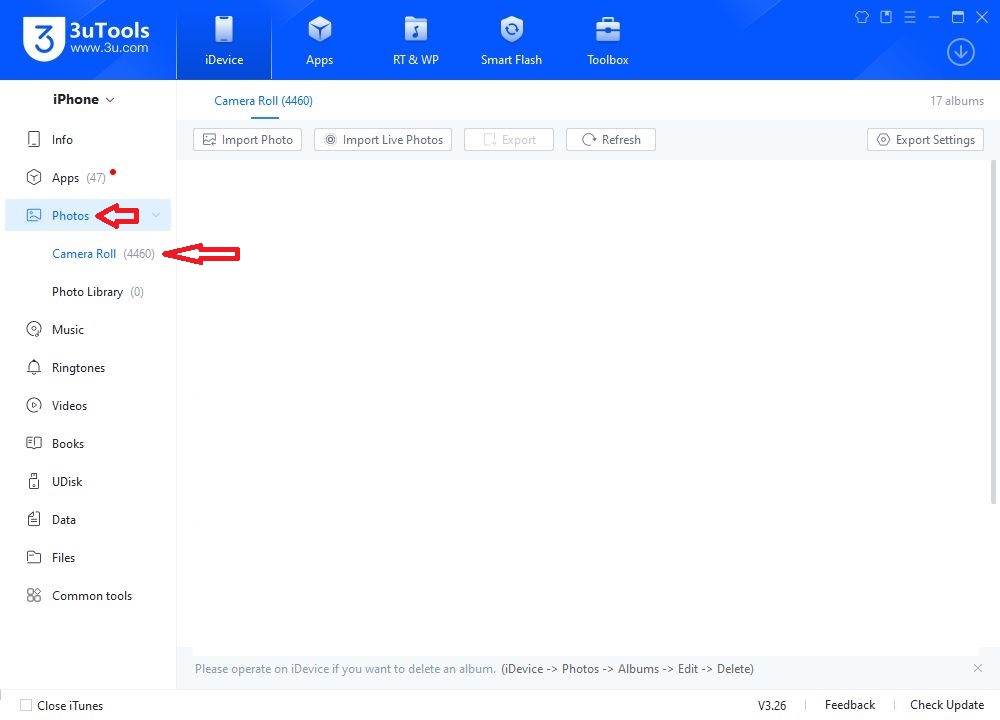Viewport: 1000px width, 720px height.
Task: Dismiss the delete album hint bar
Action: tap(977, 668)
